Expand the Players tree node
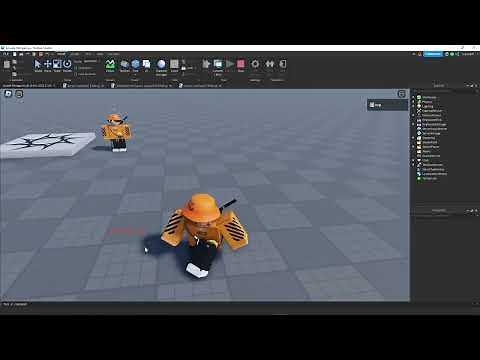The height and width of the screenshot is (360, 480). click(x=414, y=102)
